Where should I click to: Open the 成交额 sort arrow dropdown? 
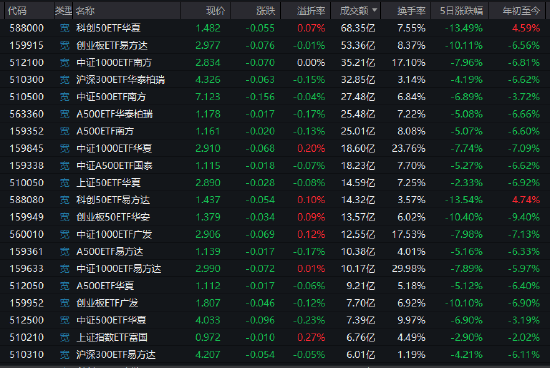374,10
